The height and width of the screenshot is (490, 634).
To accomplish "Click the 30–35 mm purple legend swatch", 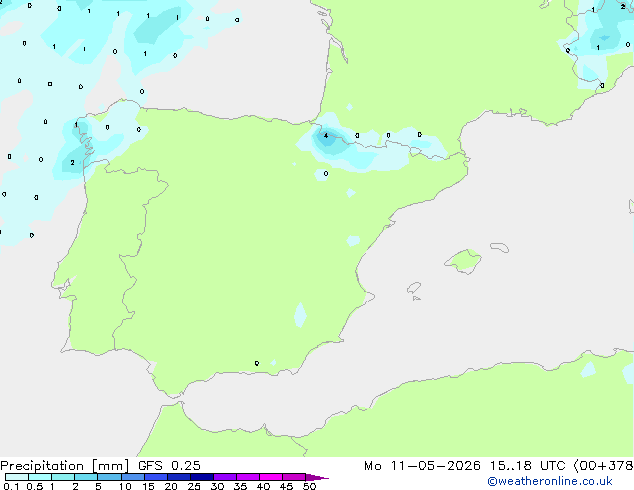I will [x=225, y=477].
